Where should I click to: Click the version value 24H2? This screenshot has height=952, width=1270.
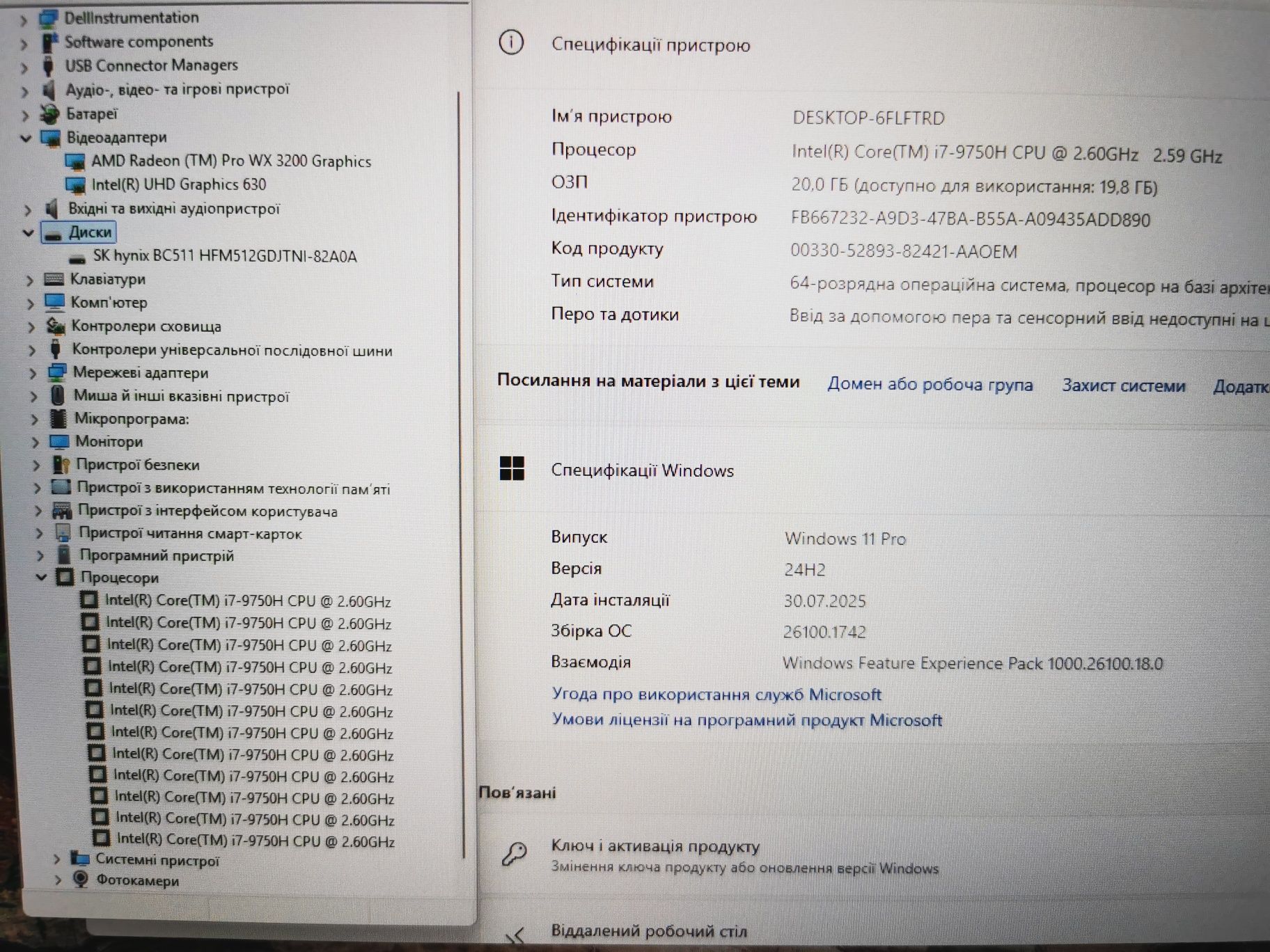point(805,570)
